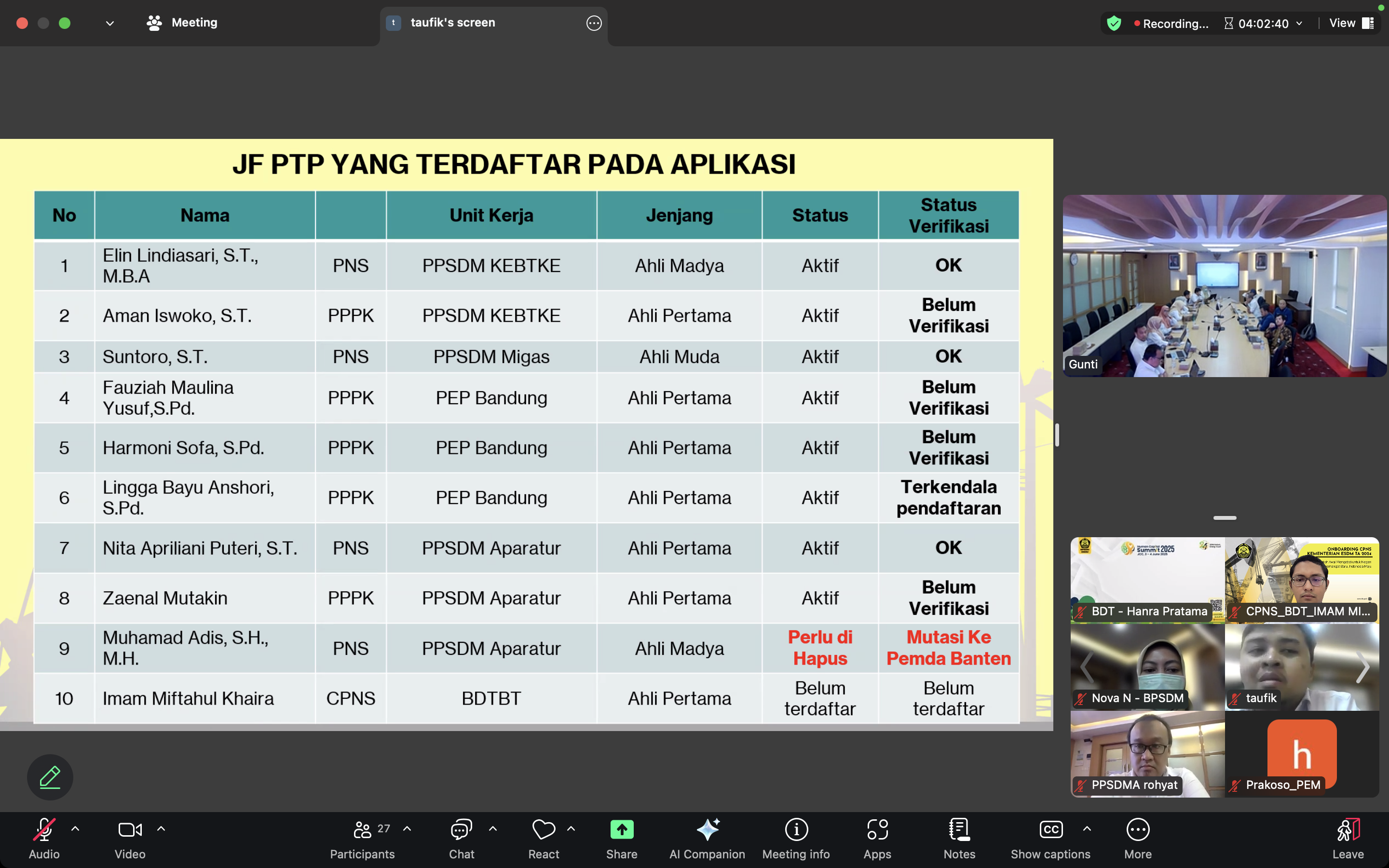Click the encryption shield icon

tap(1114, 23)
